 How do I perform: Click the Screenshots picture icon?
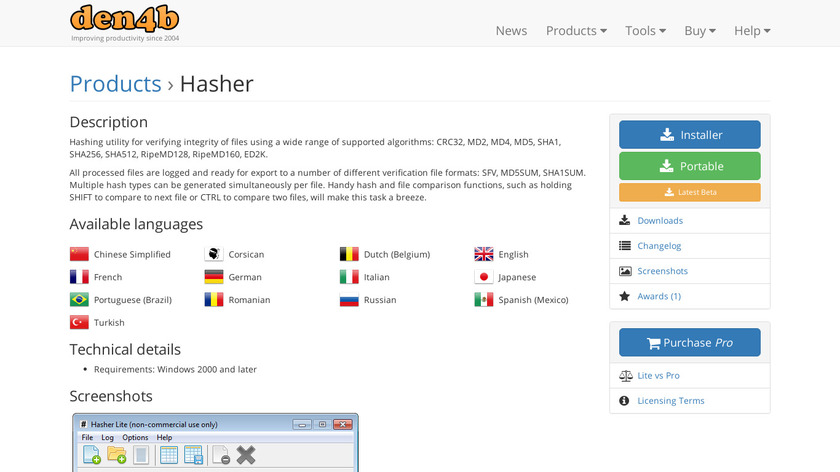[x=625, y=271]
